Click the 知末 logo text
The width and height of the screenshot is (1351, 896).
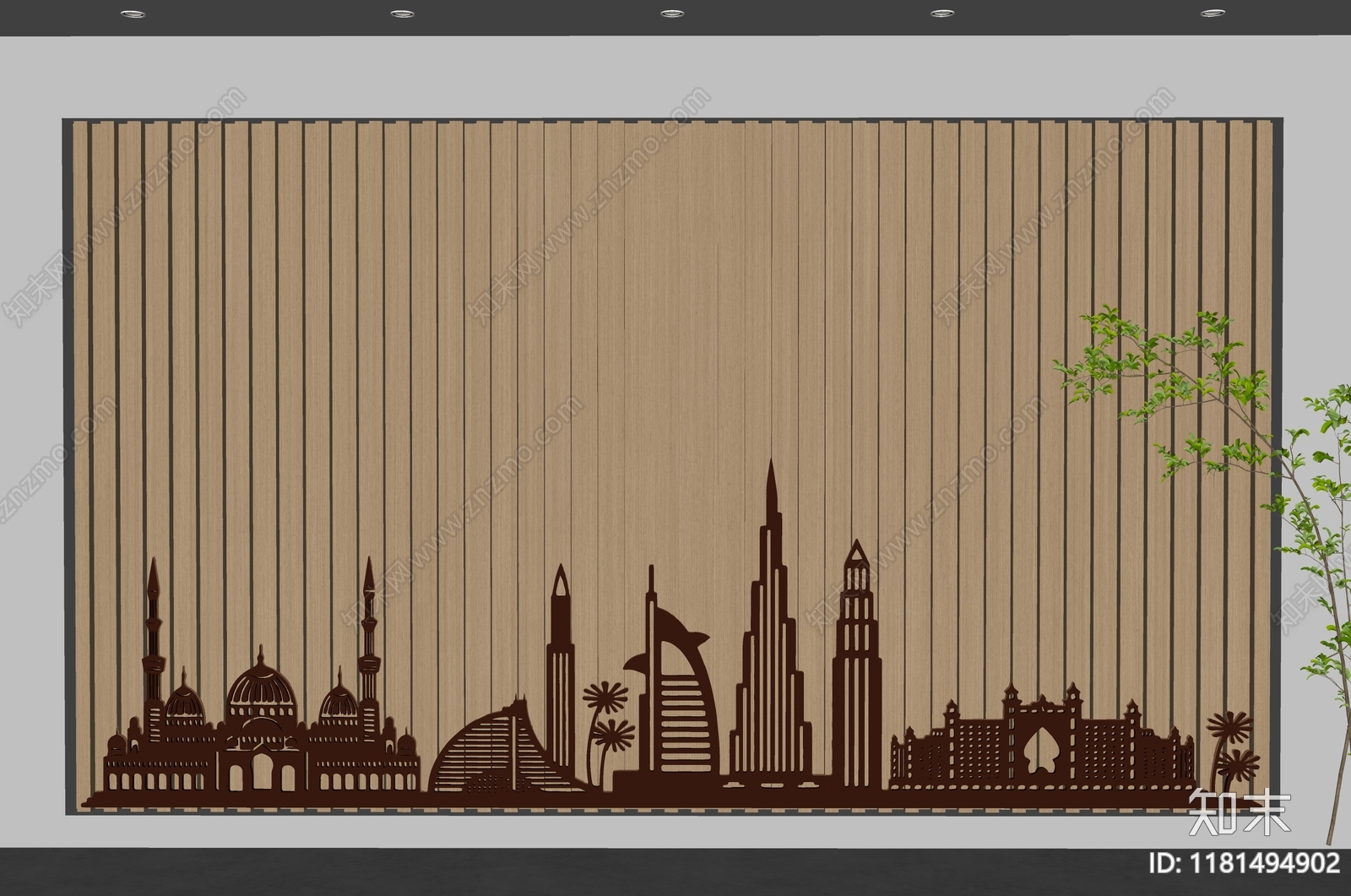pos(1239,812)
